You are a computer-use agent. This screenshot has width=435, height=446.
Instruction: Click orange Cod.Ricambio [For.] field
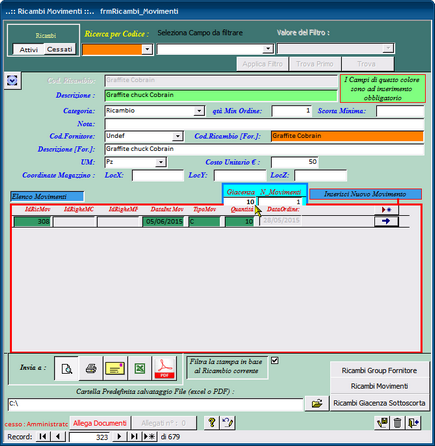[x=347, y=136]
